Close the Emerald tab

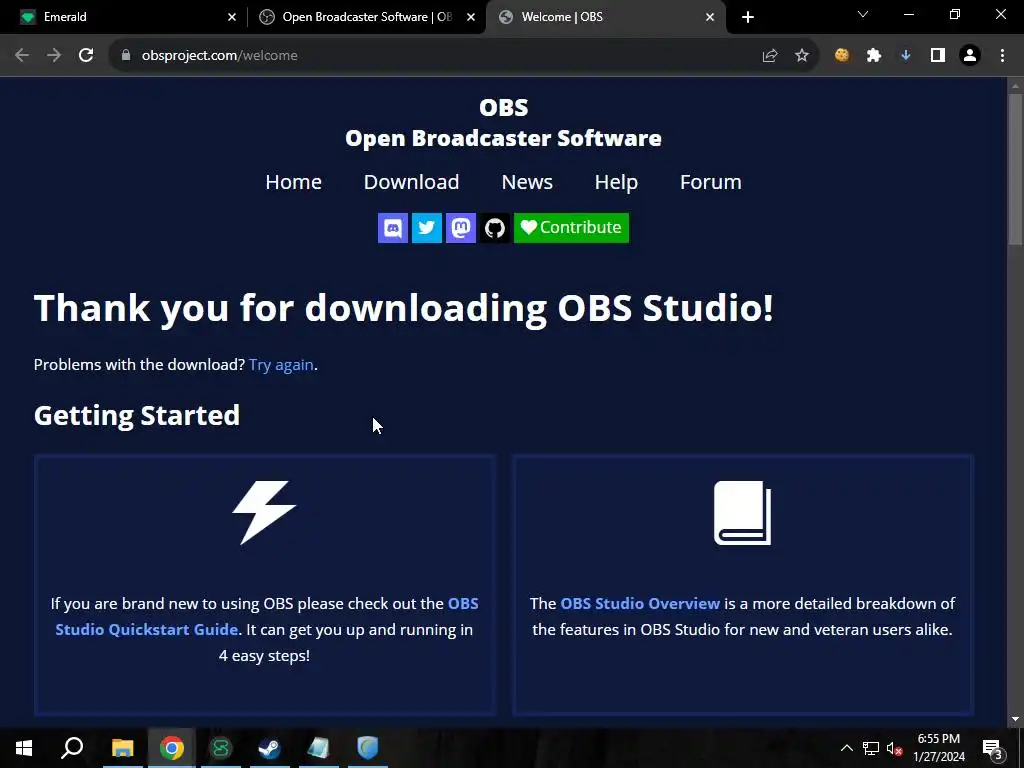point(232,17)
